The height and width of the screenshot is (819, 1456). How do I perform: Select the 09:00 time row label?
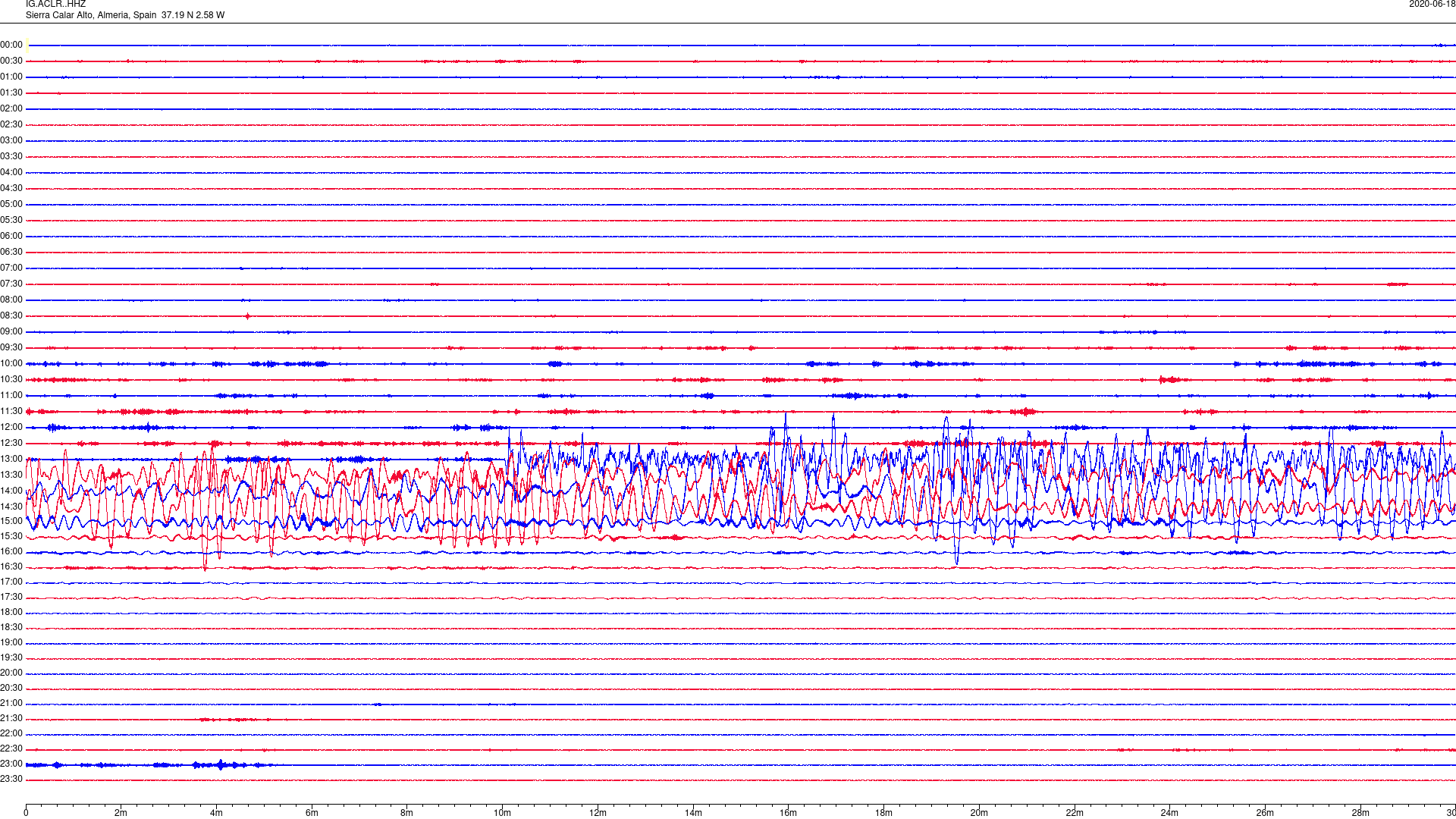click(11, 331)
